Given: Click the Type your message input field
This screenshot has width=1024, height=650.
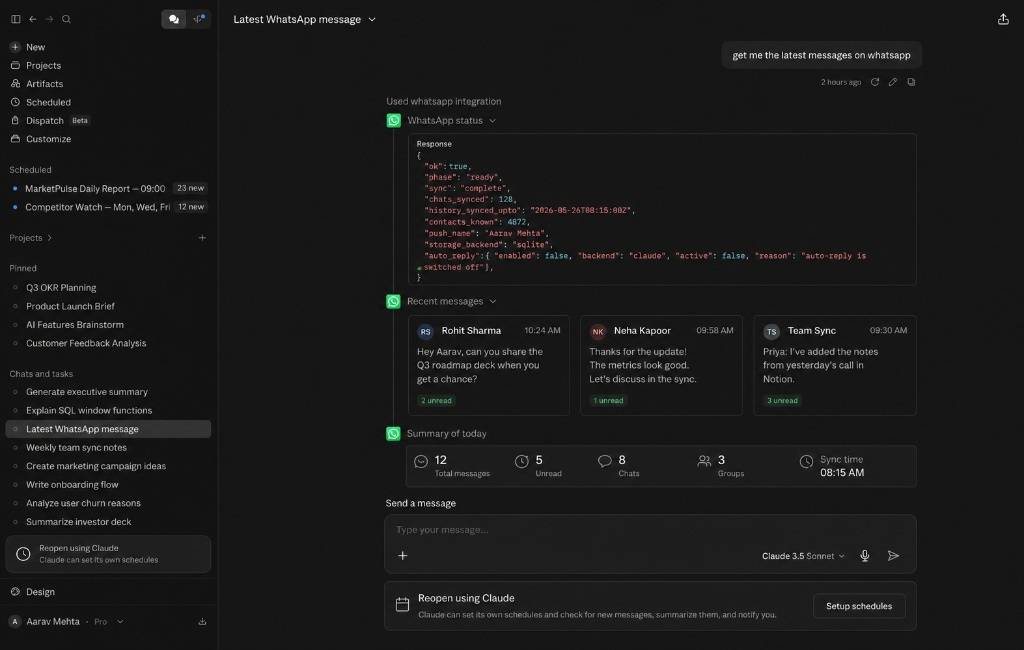Looking at the screenshot, I should (650, 530).
